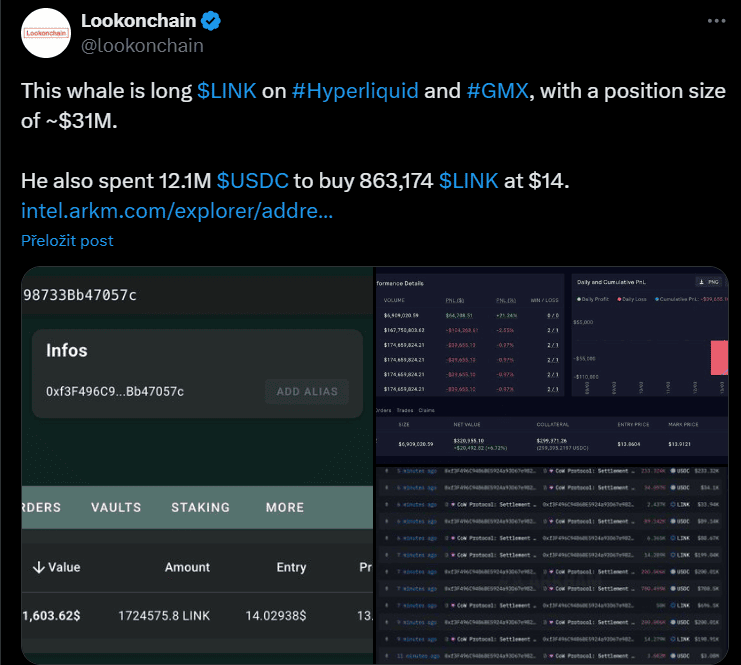Viewport: 741px width, 665px height.
Task: Click the $USDC cashtag
Action: pos(252,181)
